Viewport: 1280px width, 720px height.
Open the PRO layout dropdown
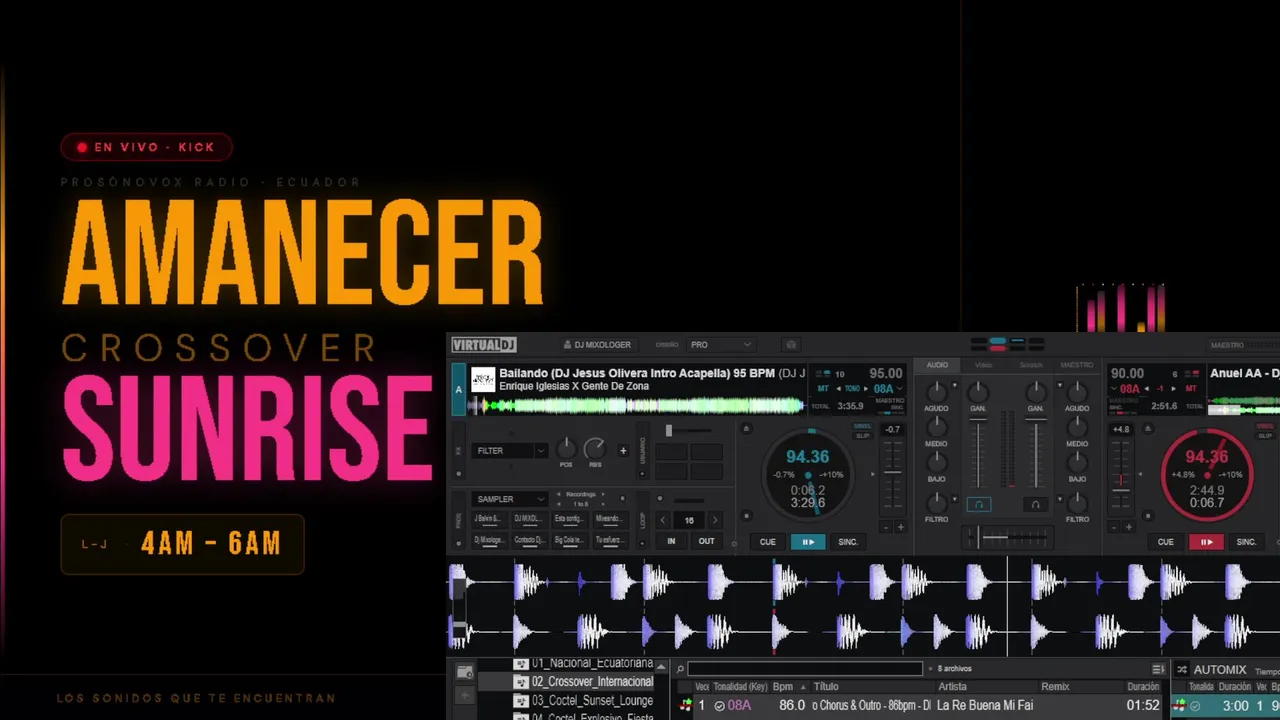(720, 345)
